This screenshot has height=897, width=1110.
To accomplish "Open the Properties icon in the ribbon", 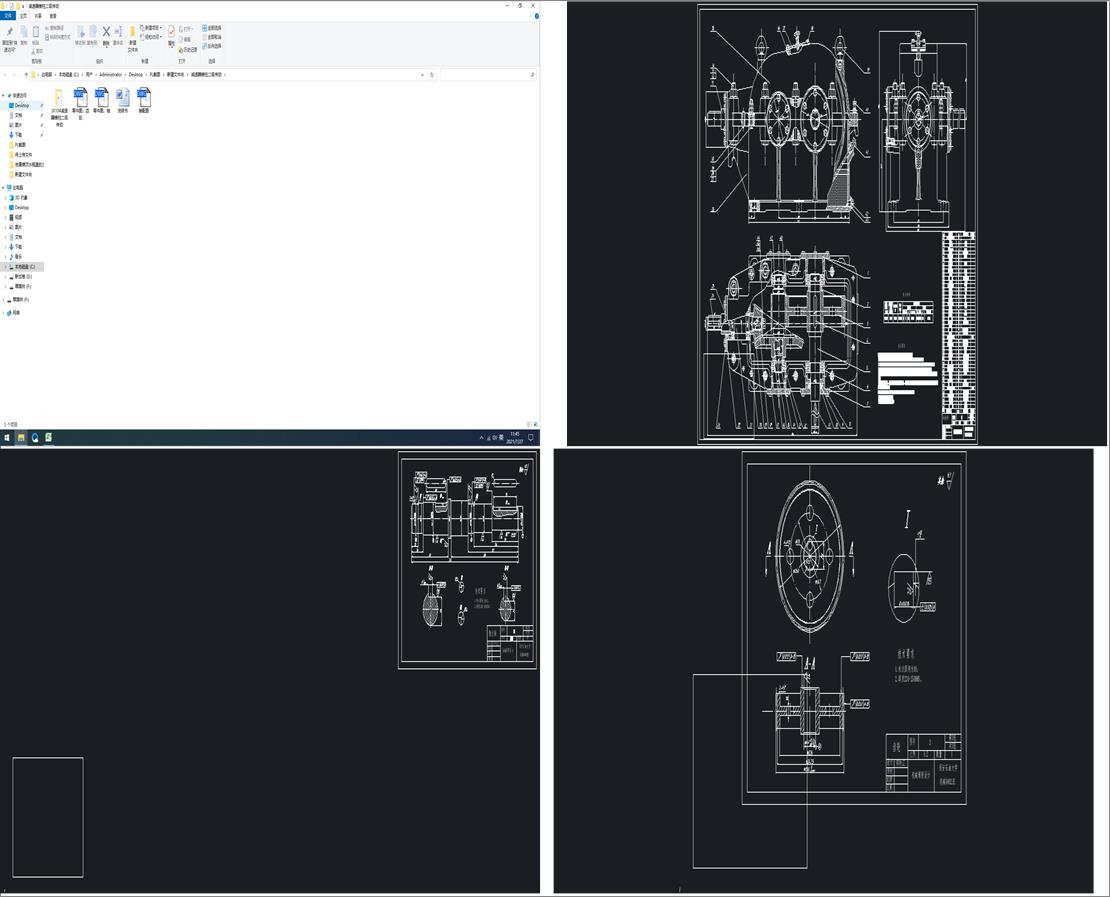I will click(x=171, y=33).
